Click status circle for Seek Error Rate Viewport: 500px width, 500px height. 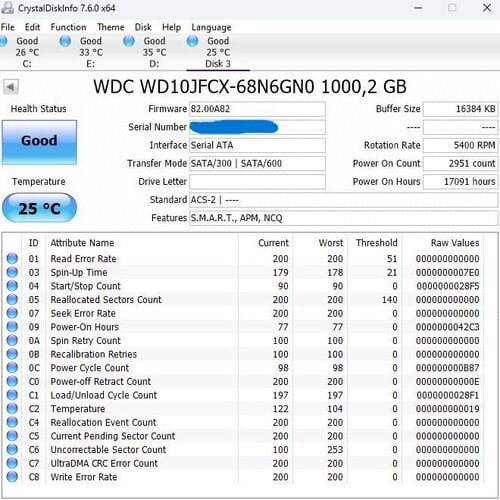coord(12,313)
